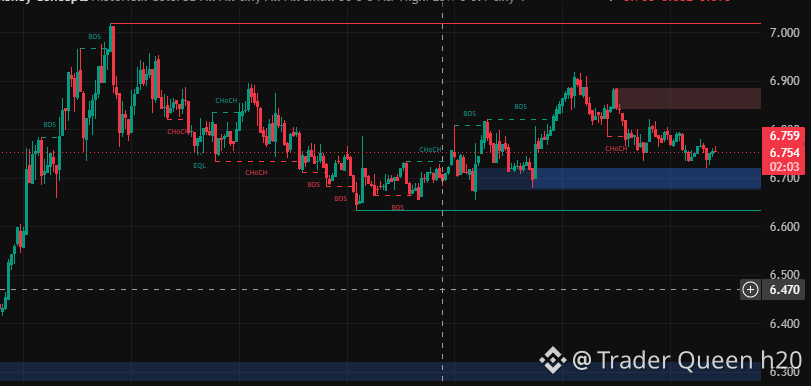
Task: Select the 6.470 crosshair price label
Action: point(784,289)
